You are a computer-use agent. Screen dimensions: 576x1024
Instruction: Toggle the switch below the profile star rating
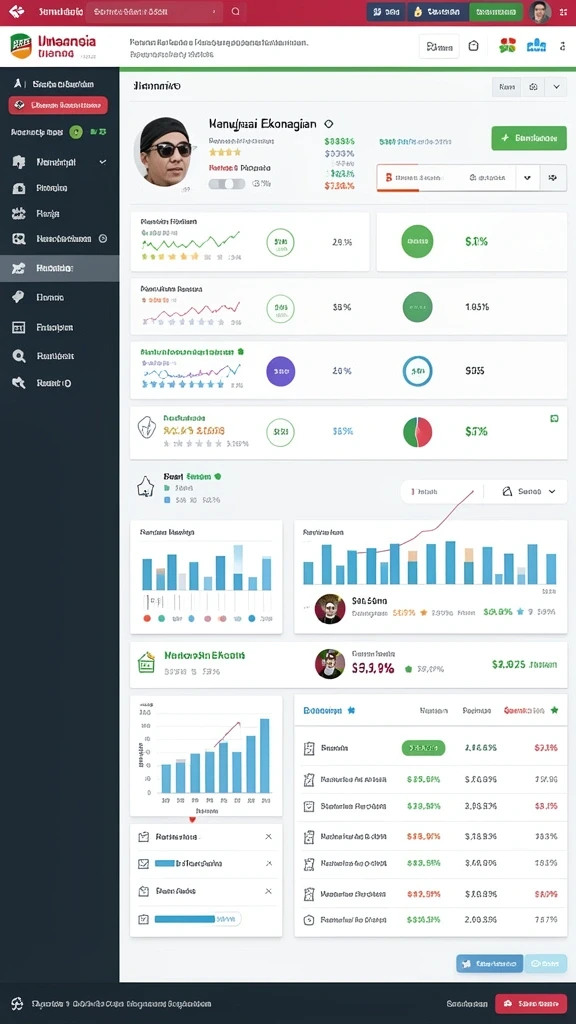(x=226, y=184)
